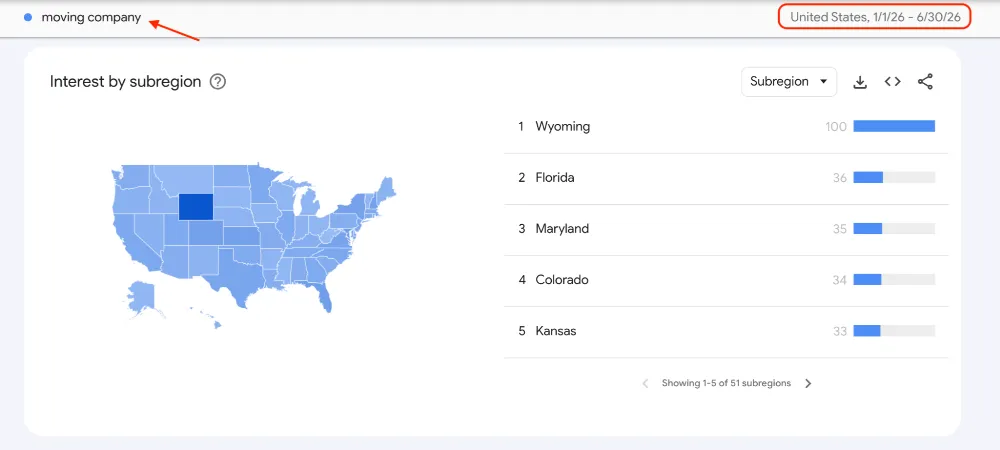Image resolution: width=1000 pixels, height=450 pixels.
Task: Go to previous page of subregions
Action: tap(645, 383)
